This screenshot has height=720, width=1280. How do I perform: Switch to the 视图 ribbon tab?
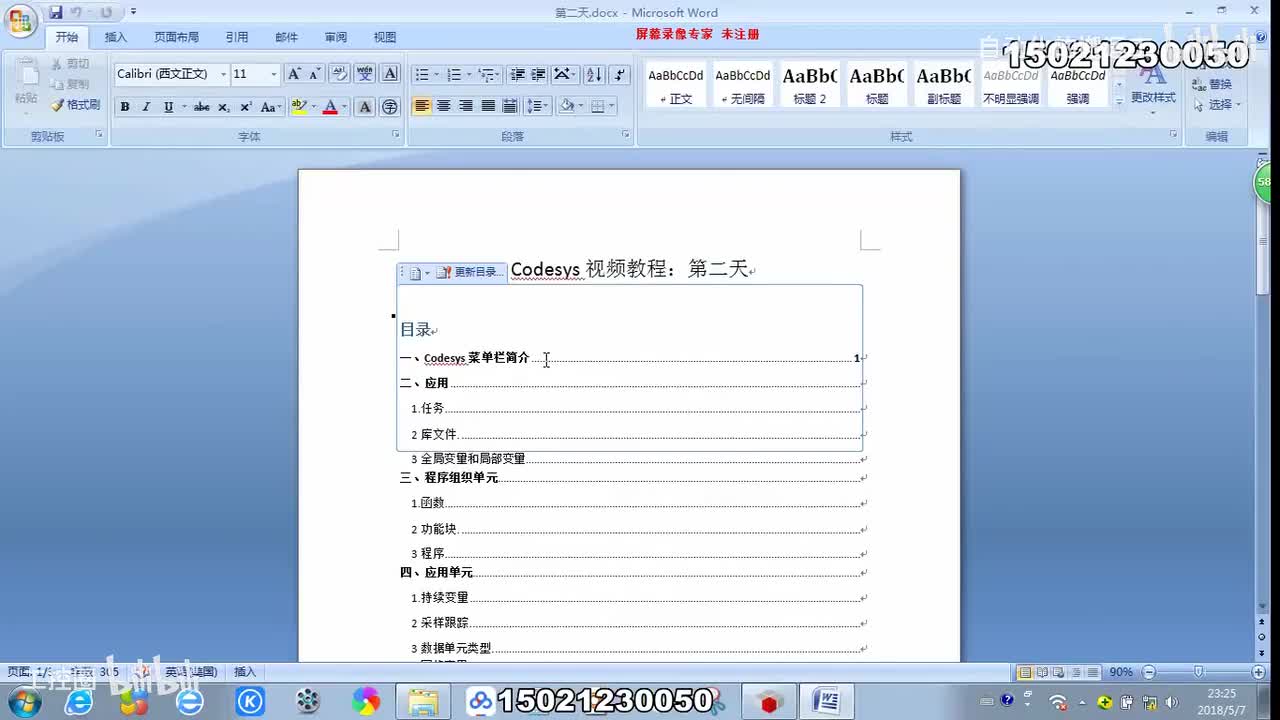click(x=385, y=37)
